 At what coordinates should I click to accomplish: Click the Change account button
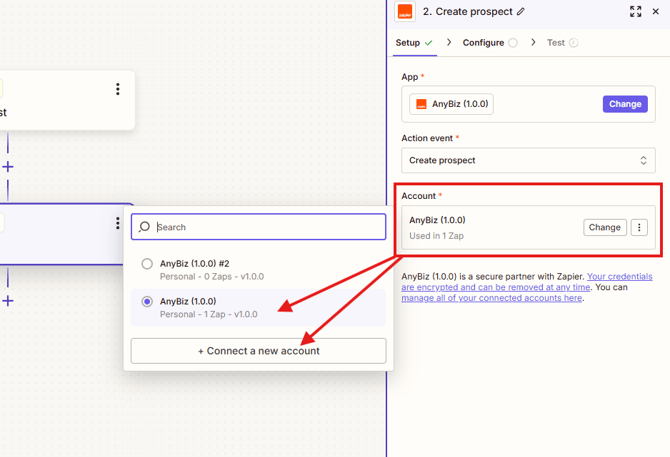click(605, 227)
